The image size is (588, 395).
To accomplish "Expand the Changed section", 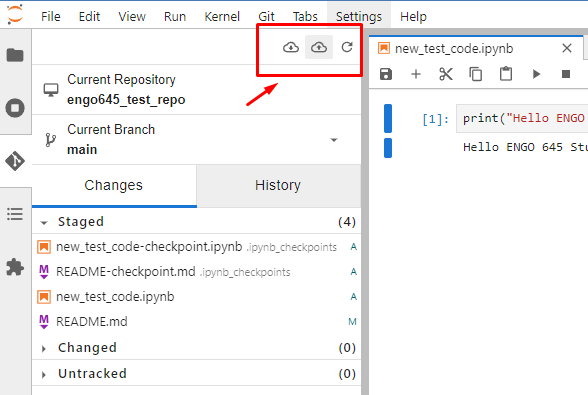I will click(44, 348).
